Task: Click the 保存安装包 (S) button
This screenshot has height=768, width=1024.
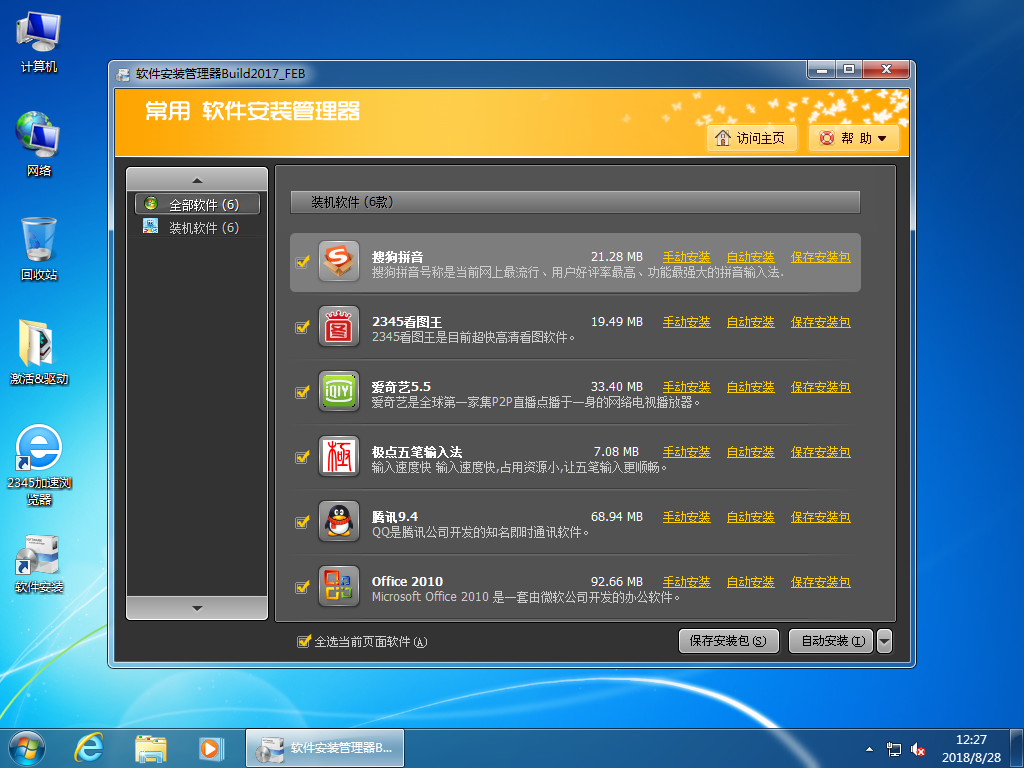Action: 729,641
